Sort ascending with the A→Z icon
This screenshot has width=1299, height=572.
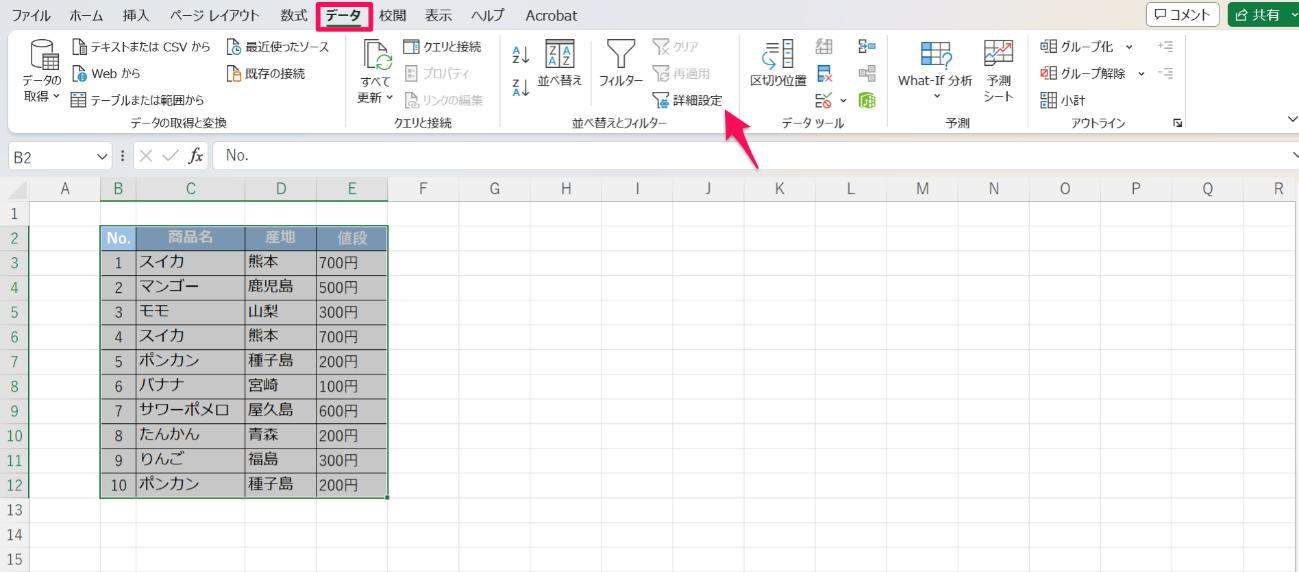(520, 55)
